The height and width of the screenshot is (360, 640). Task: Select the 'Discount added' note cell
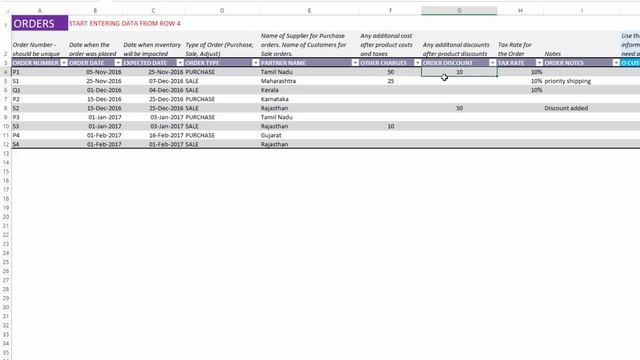[x=582, y=108]
